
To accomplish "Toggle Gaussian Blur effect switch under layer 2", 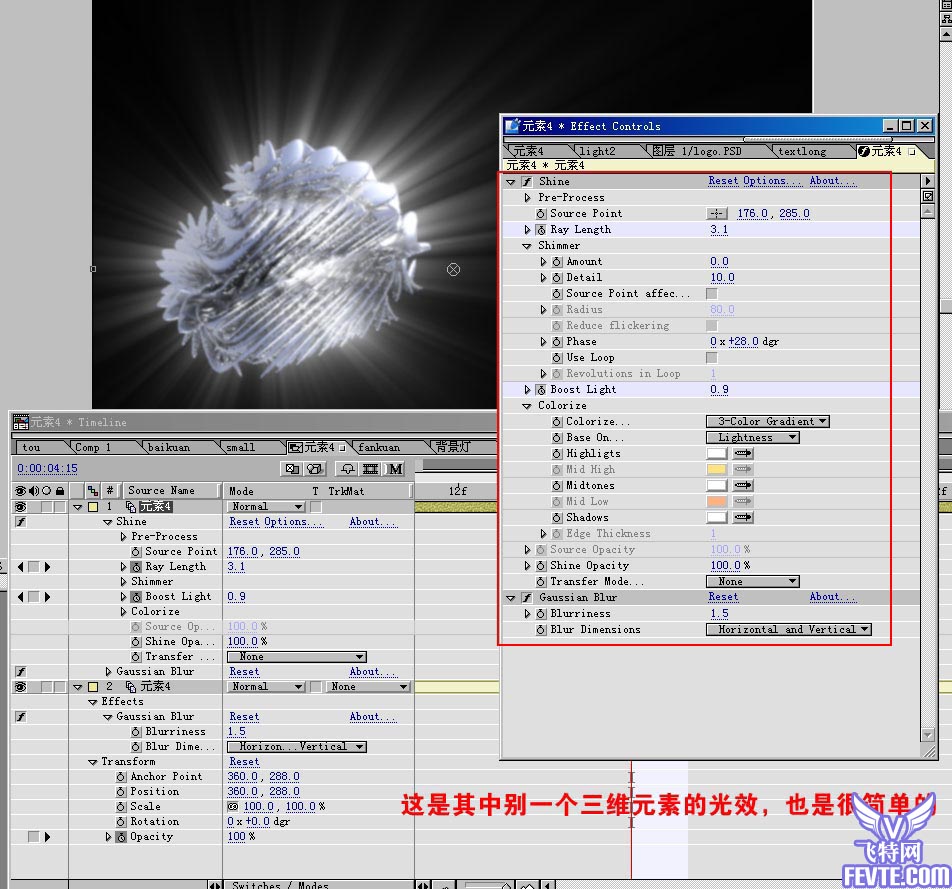I will tap(21, 717).
